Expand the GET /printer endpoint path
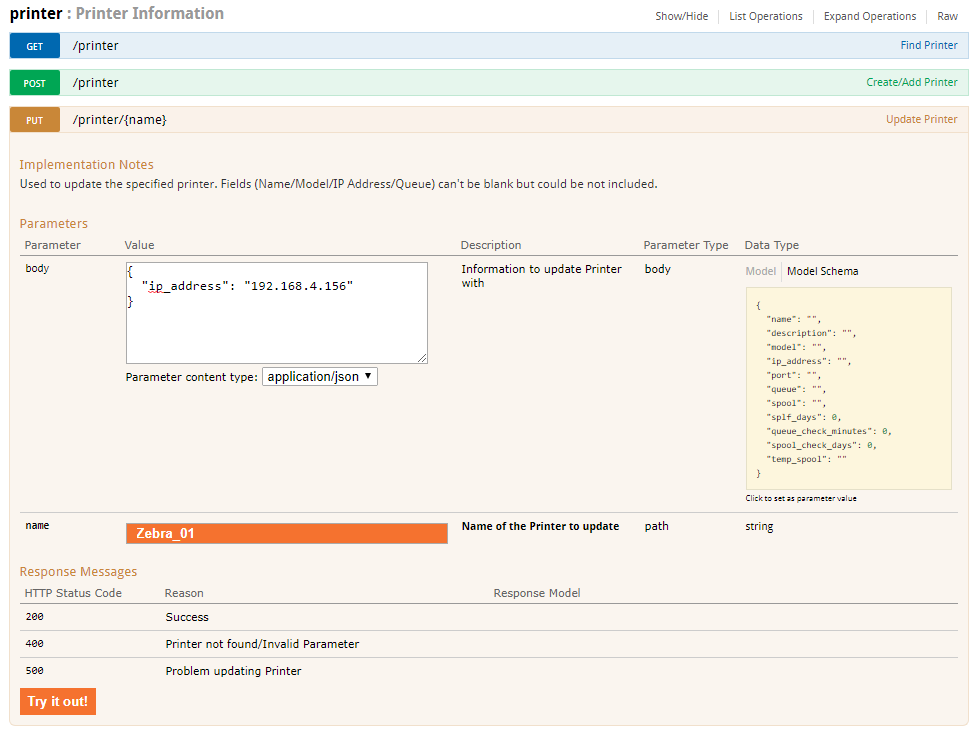Screen dimensions: 980x735 pyautogui.click(x=96, y=46)
